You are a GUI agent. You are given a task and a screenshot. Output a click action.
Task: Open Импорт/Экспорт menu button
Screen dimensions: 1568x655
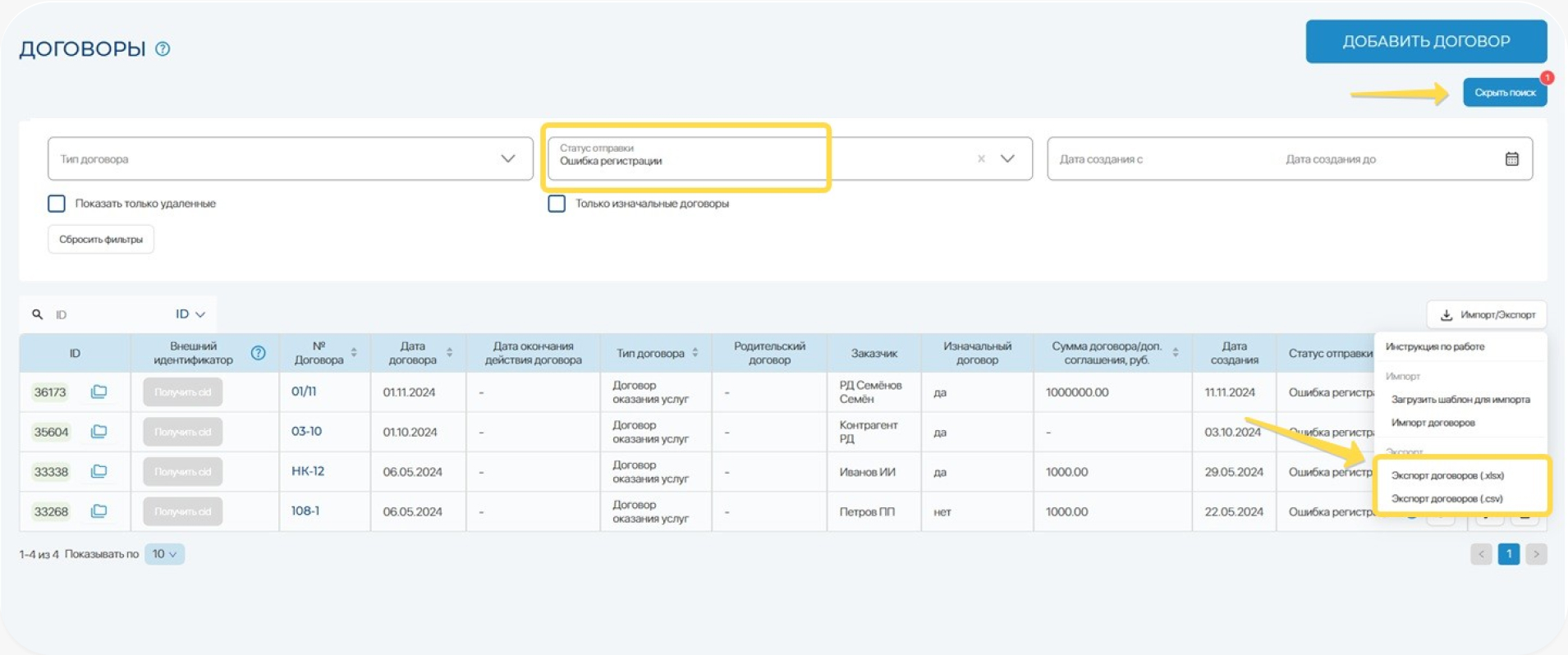(1487, 315)
